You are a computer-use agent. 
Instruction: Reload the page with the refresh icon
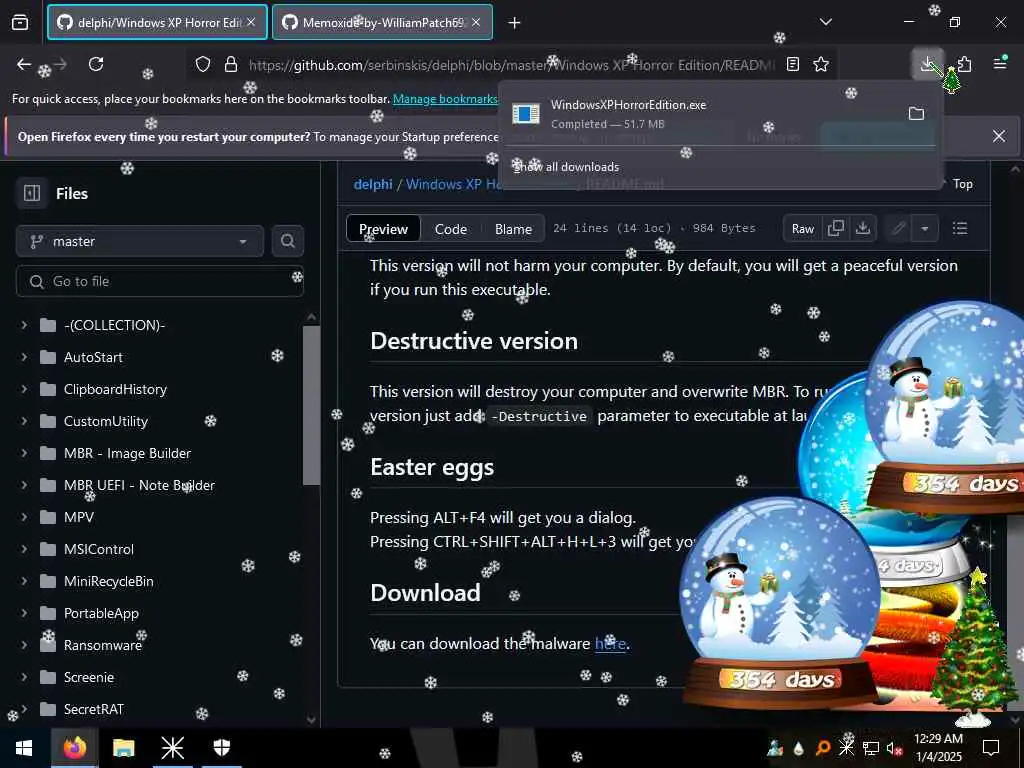(x=96, y=64)
